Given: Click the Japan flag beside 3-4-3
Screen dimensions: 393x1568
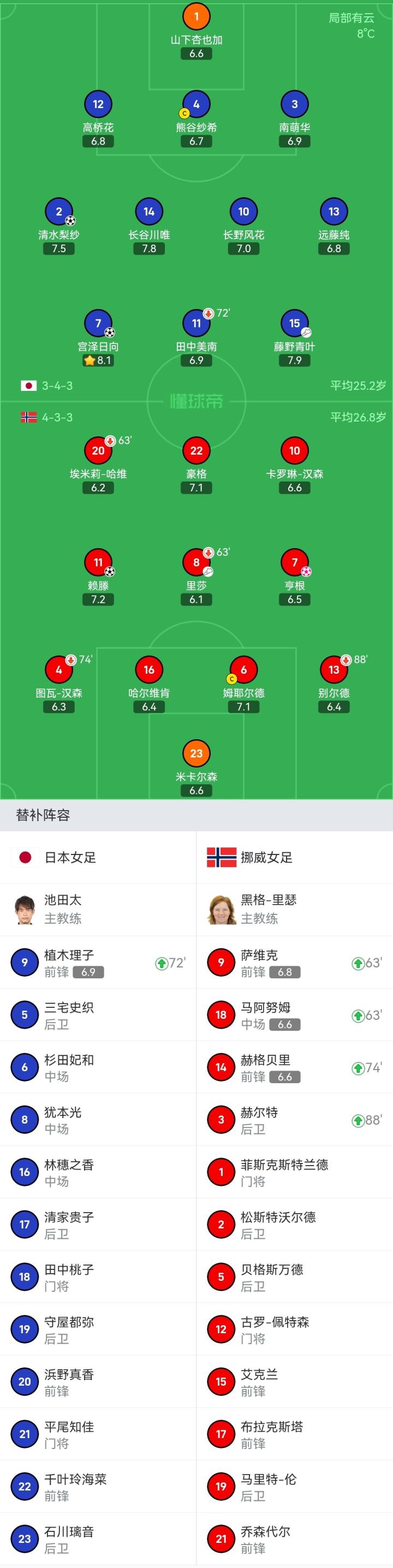Looking at the screenshot, I should pyautogui.click(x=28, y=385).
